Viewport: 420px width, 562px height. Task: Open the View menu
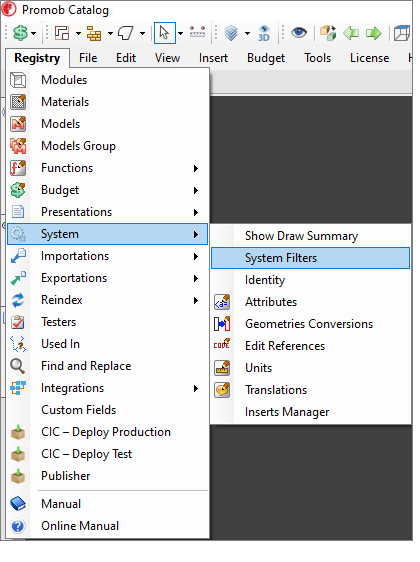point(167,58)
